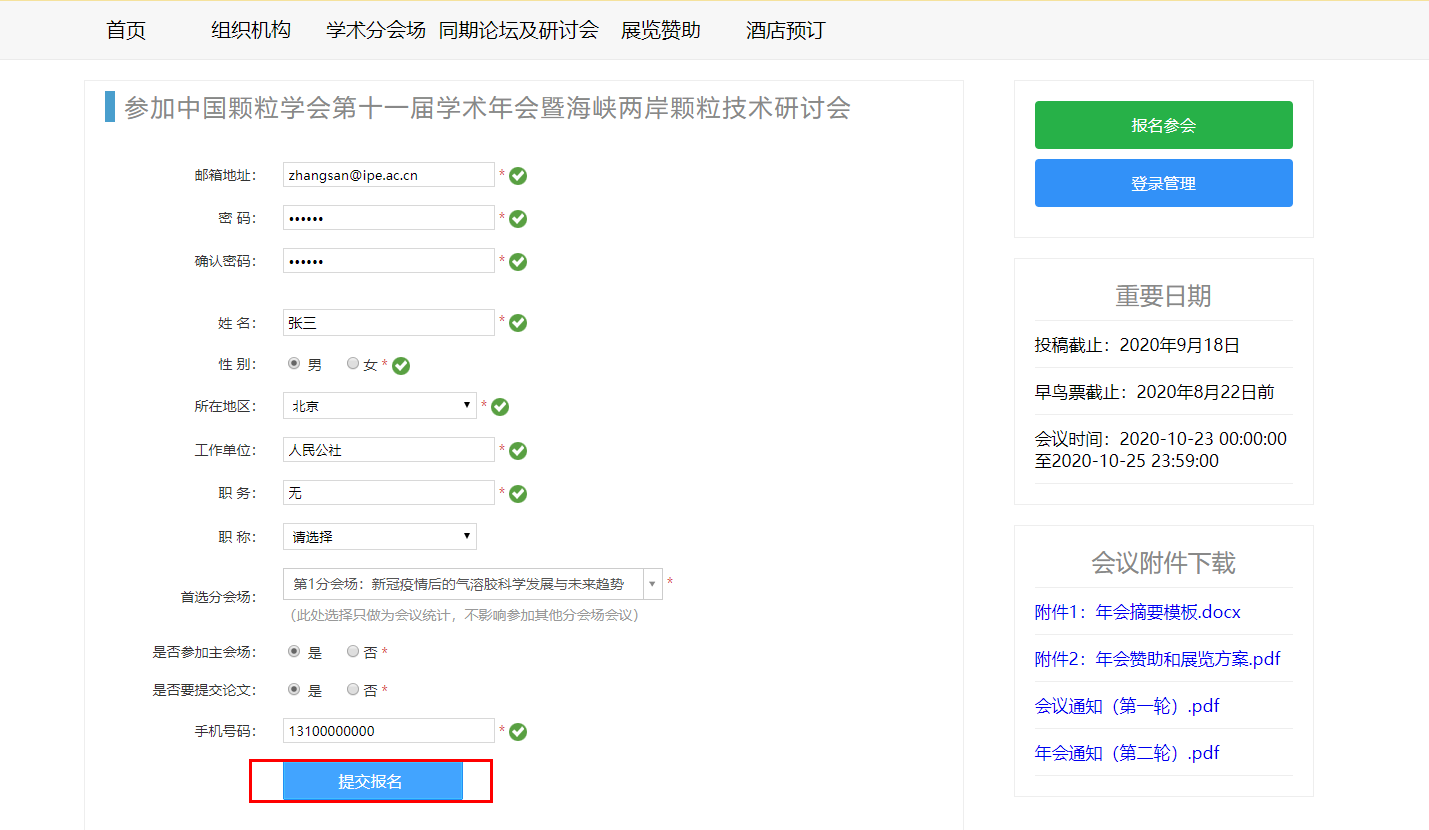Open the 首选分会场 session dropdown
1429x830 pixels.
click(653, 585)
